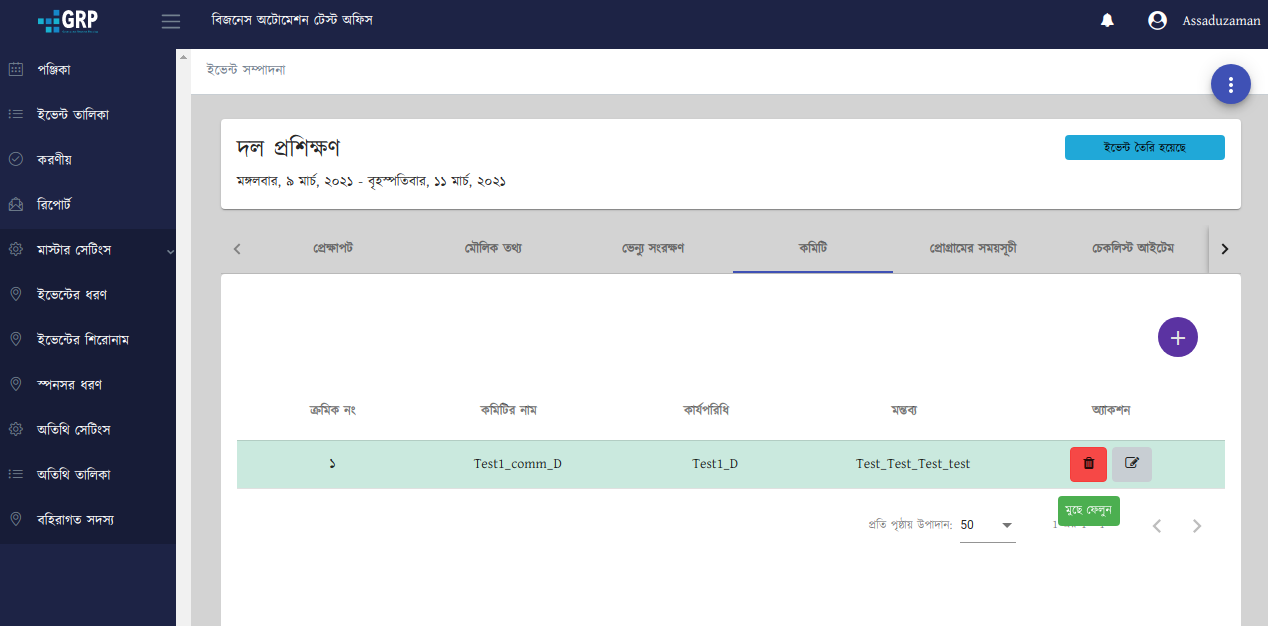Click the pin icon beside ইভেন্টের ধরণ
The height and width of the screenshot is (626, 1268).
coord(16,294)
